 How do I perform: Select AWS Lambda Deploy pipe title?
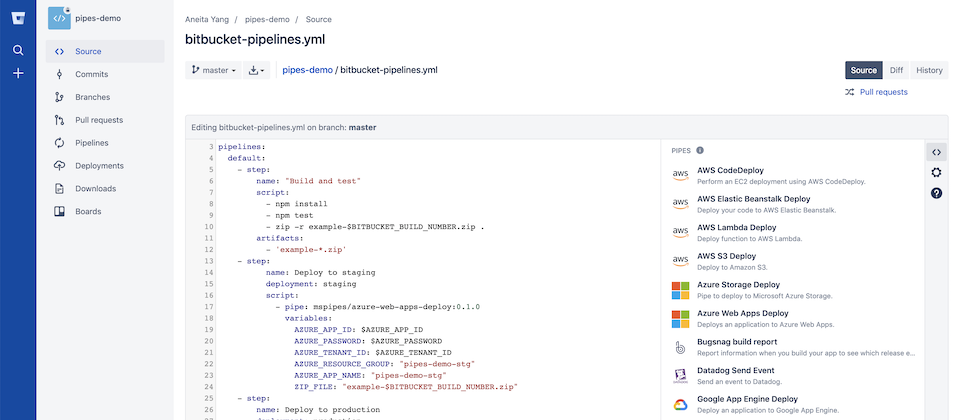(737, 228)
